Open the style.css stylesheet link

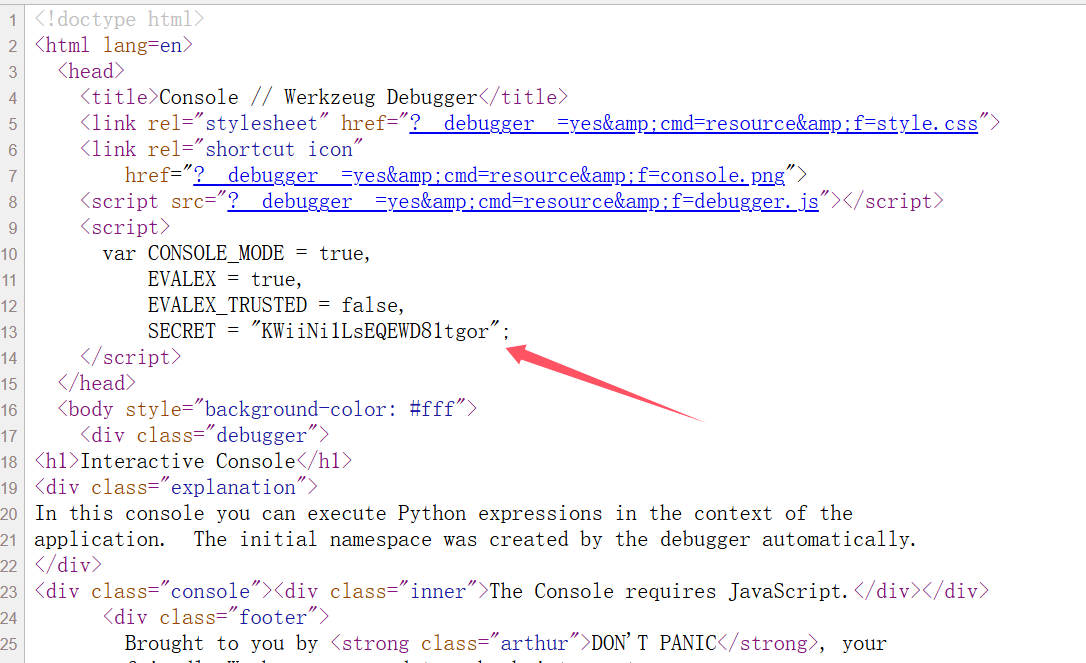[693, 123]
